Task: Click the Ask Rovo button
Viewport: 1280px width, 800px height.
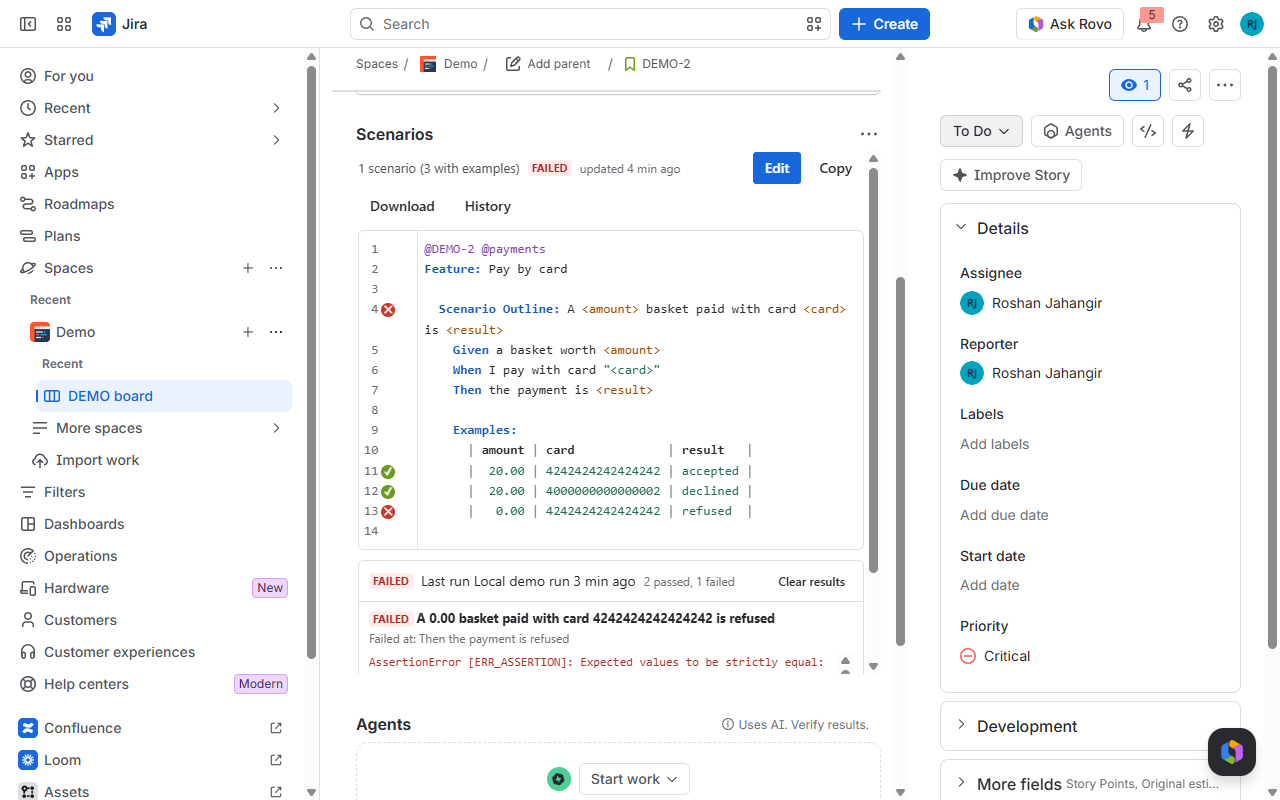Action: 1070,24
